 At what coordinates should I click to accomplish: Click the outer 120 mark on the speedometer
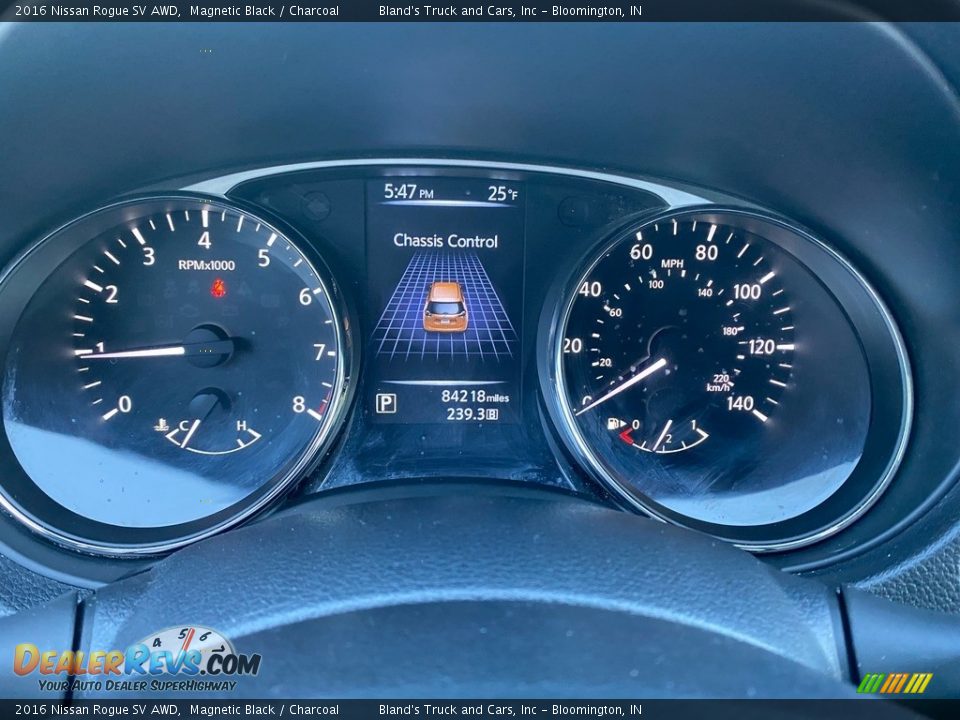(762, 347)
